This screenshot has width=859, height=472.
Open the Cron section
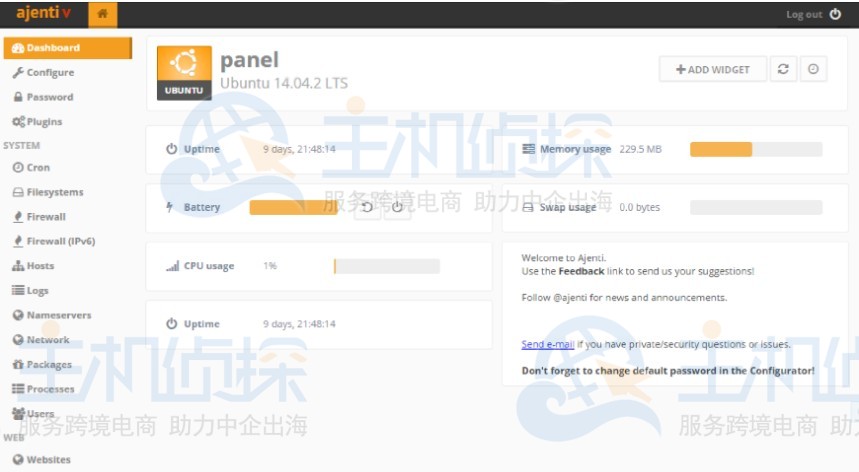(x=38, y=167)
